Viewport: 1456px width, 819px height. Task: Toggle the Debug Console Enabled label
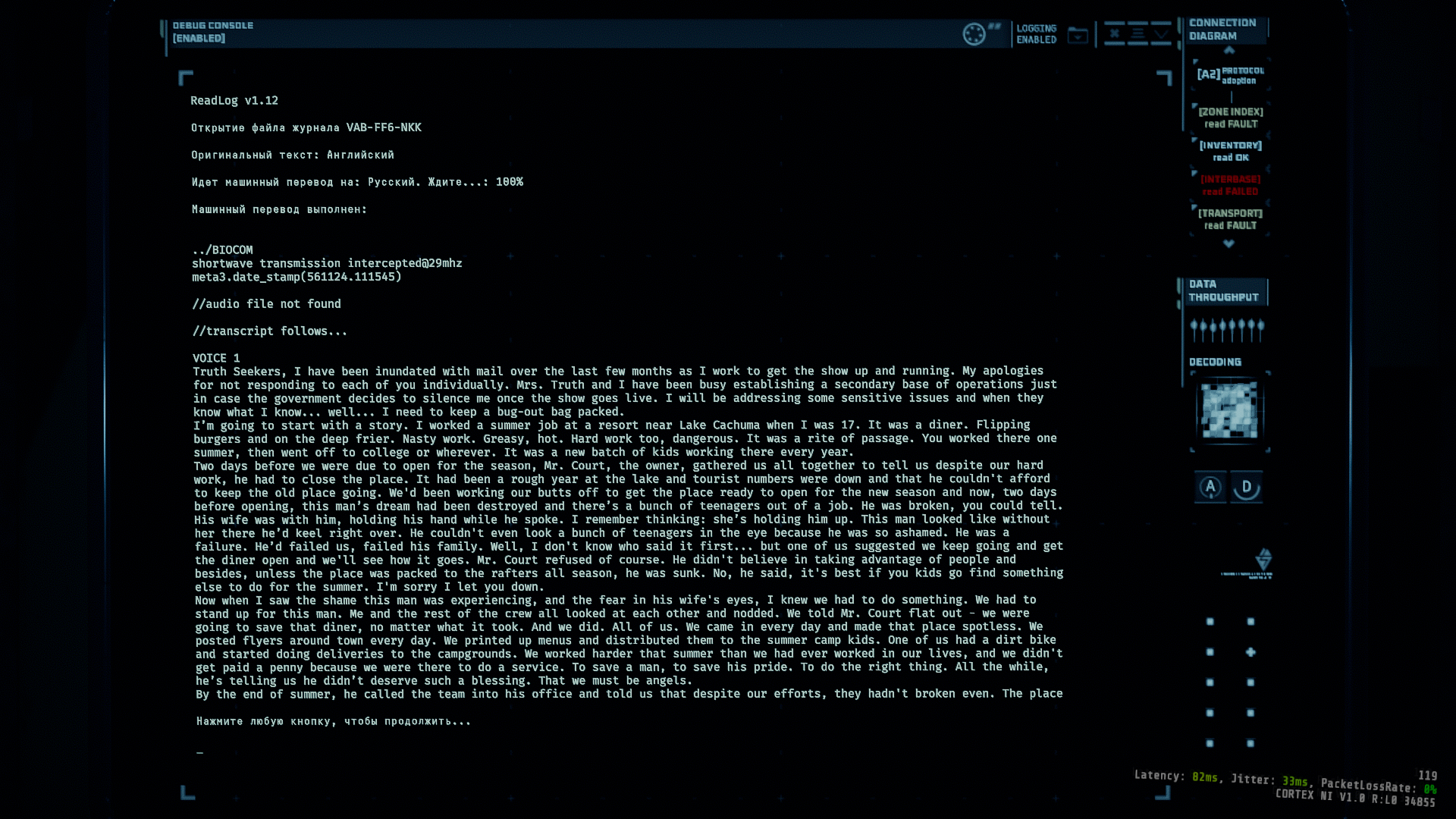pyautogui.click(x=212, y=32)
